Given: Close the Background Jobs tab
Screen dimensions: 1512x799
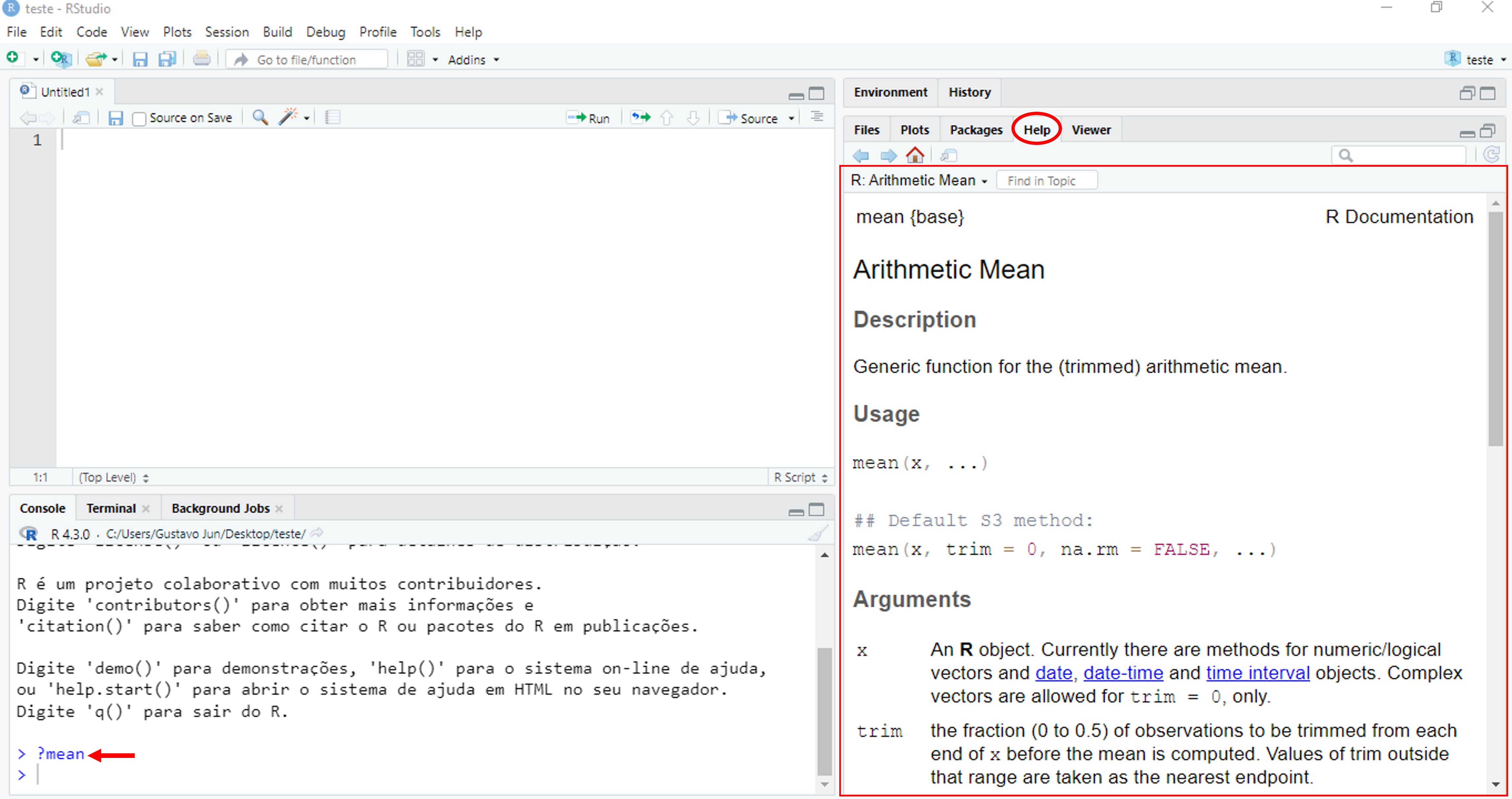Looking at the screenshot, I should click(279, 509).
